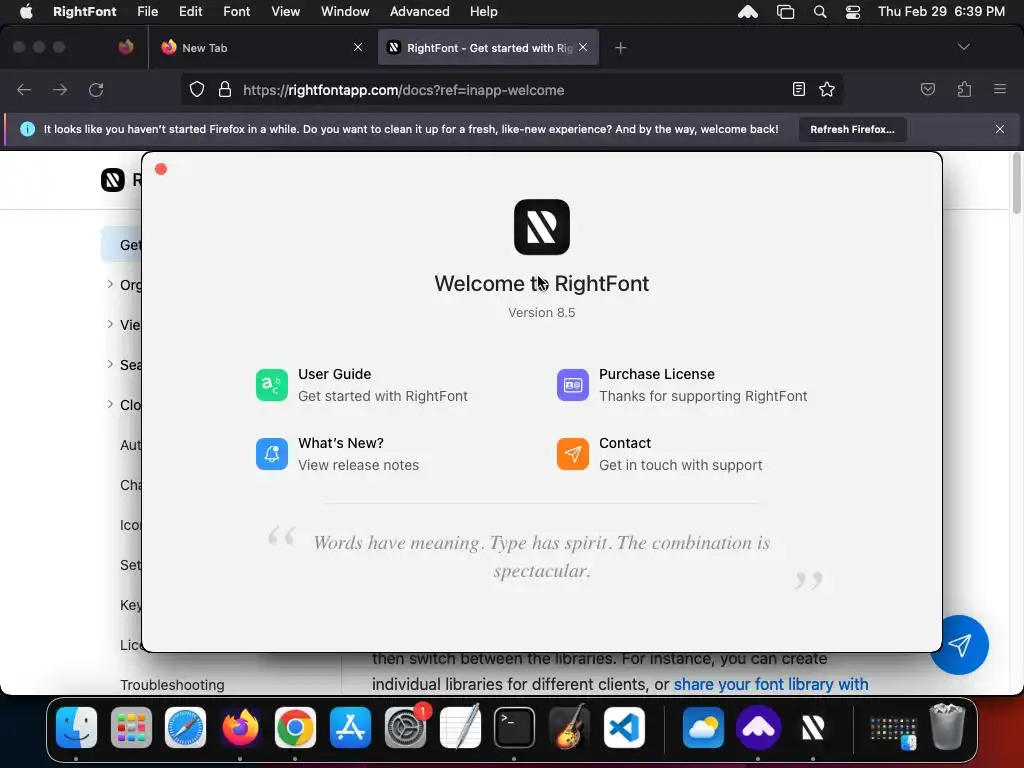
Task: Open Pocket save icon in Firefox toolbar
Action: (927, 89)
